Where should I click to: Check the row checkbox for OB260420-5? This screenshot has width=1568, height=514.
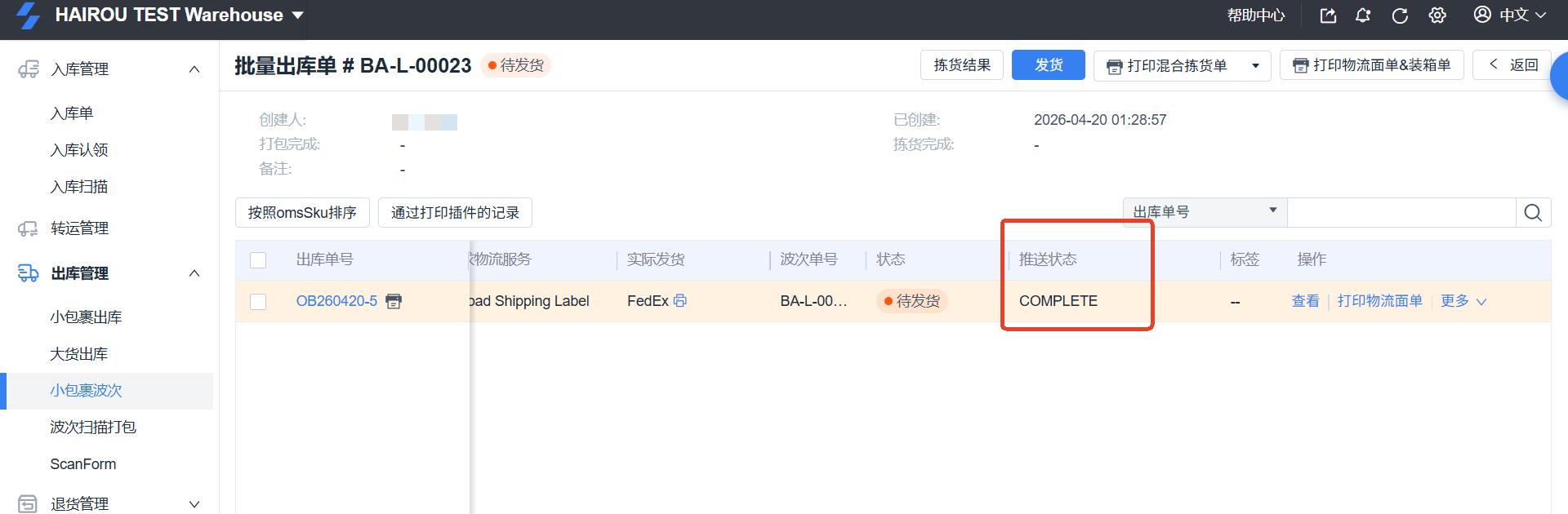pyautogui.click(x=258, y=302)
